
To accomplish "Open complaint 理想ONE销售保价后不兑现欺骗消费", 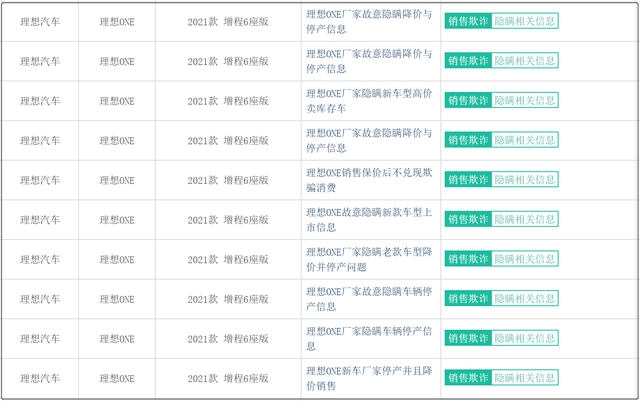I will [369, 180].
